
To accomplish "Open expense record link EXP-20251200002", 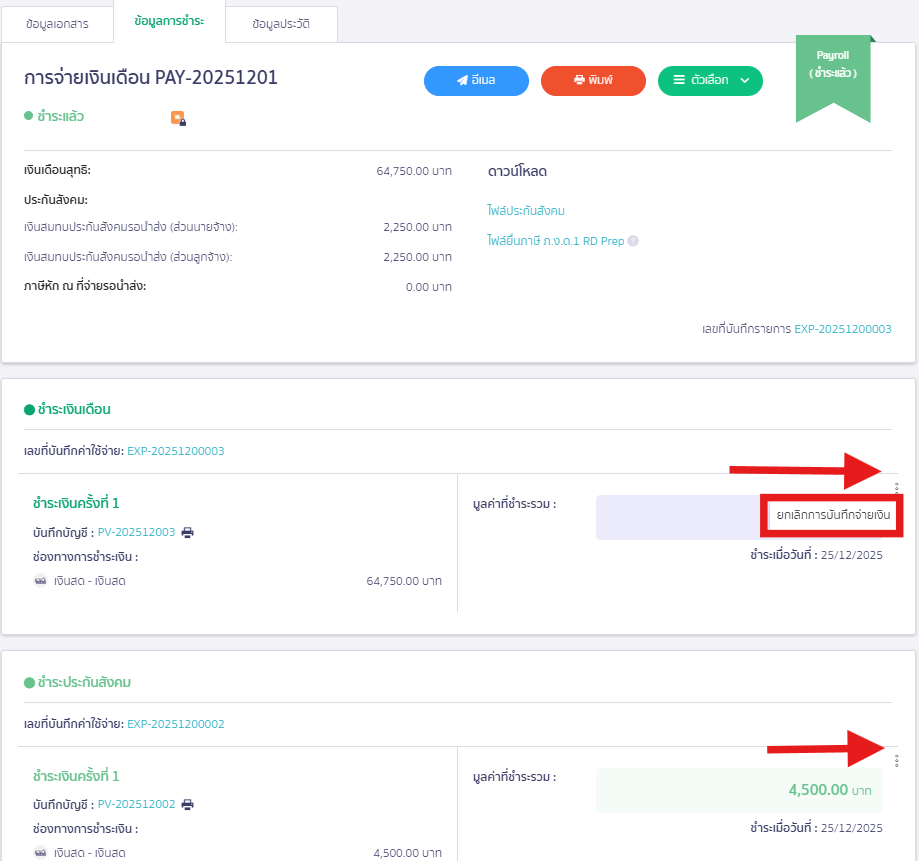I will coord(175,724).
